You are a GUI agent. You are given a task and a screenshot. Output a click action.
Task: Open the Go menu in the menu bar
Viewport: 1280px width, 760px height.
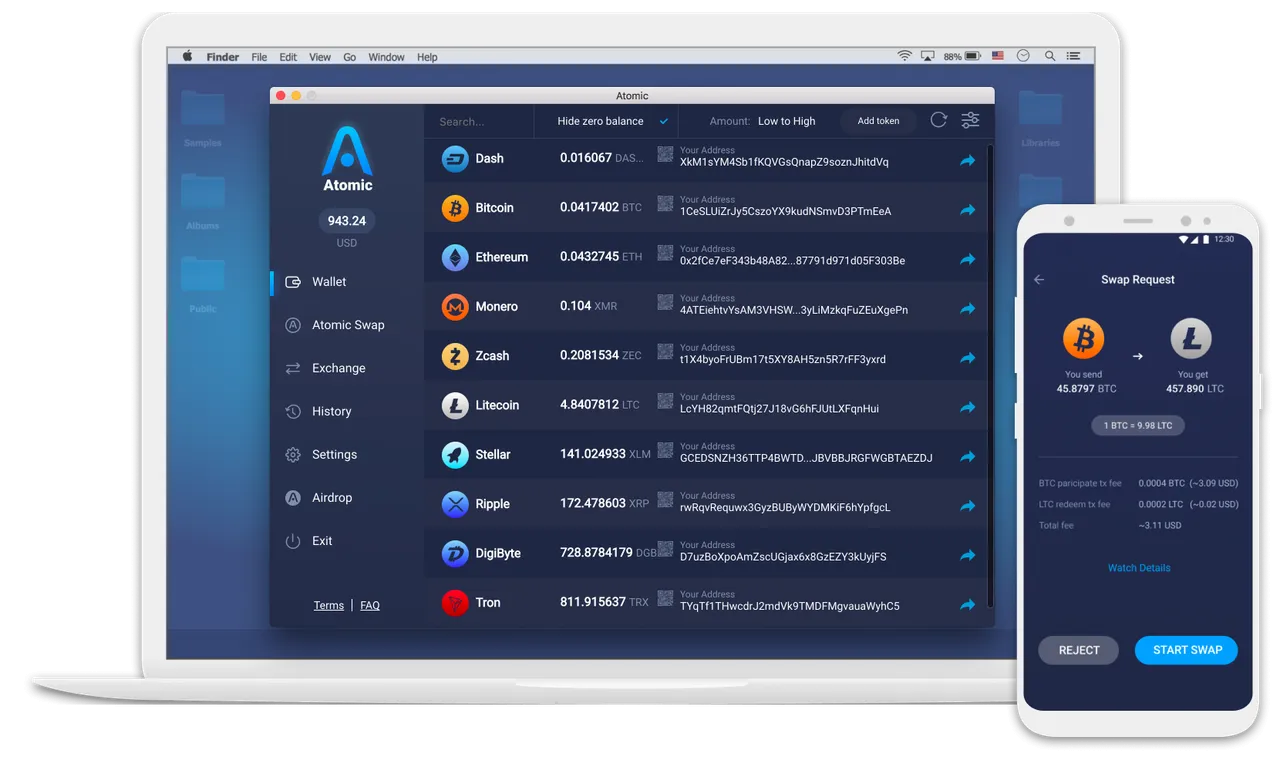click(x=350, y=57)
